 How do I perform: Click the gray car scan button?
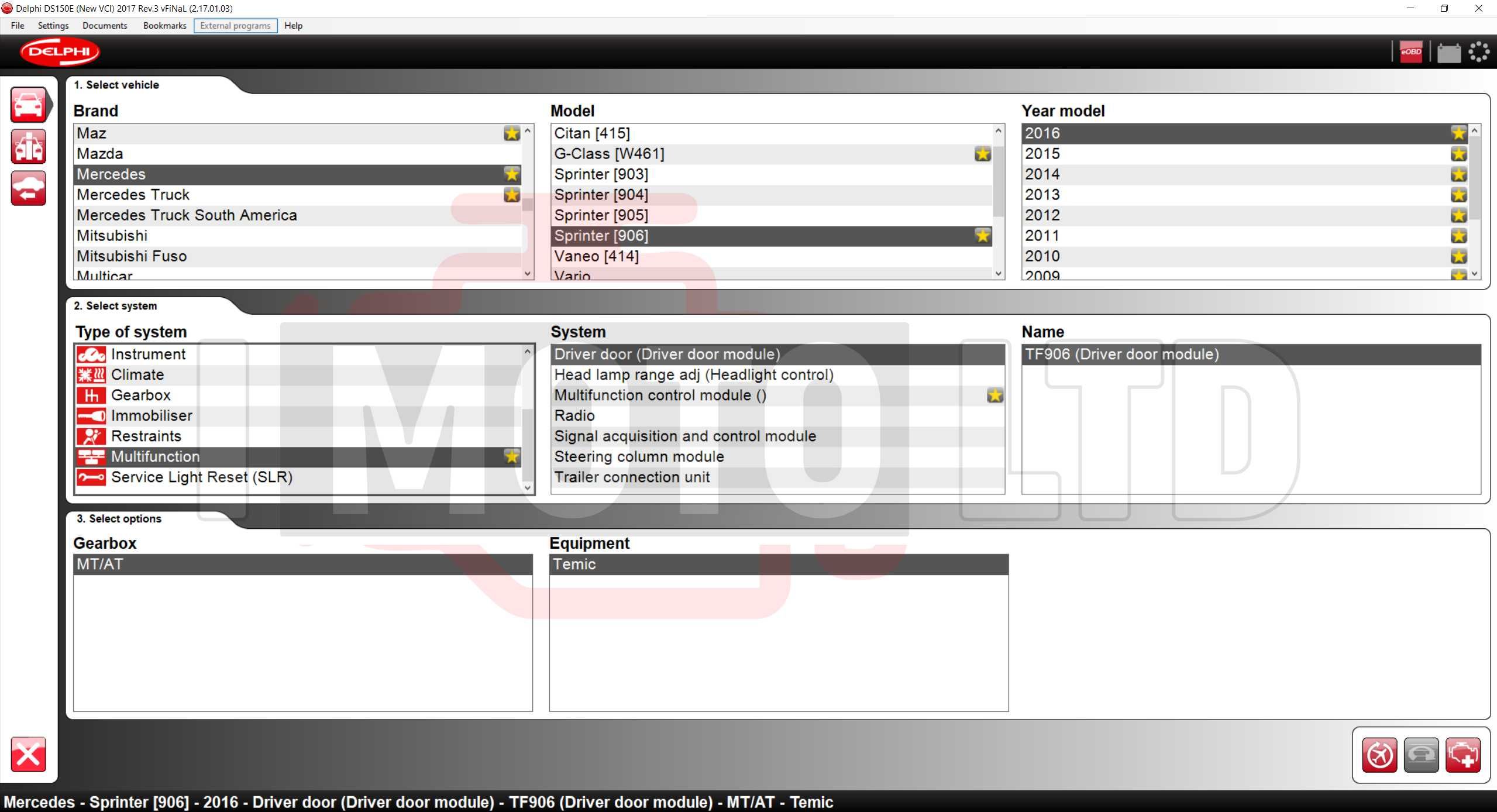click(1421, 755)
